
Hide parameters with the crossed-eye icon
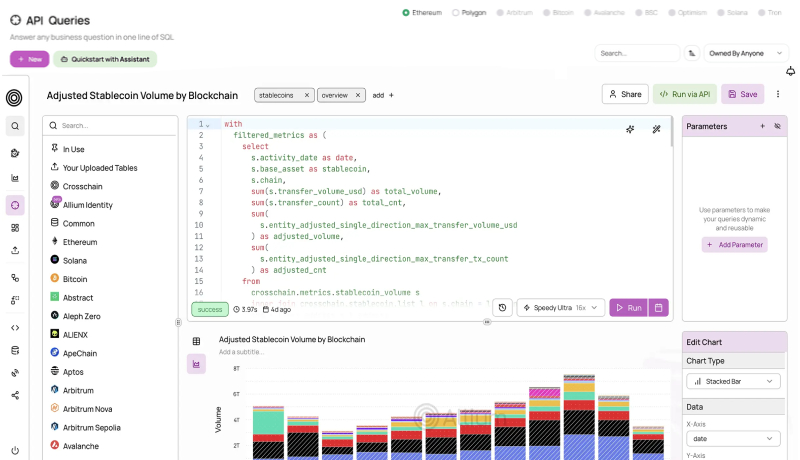tap(777, 127)
